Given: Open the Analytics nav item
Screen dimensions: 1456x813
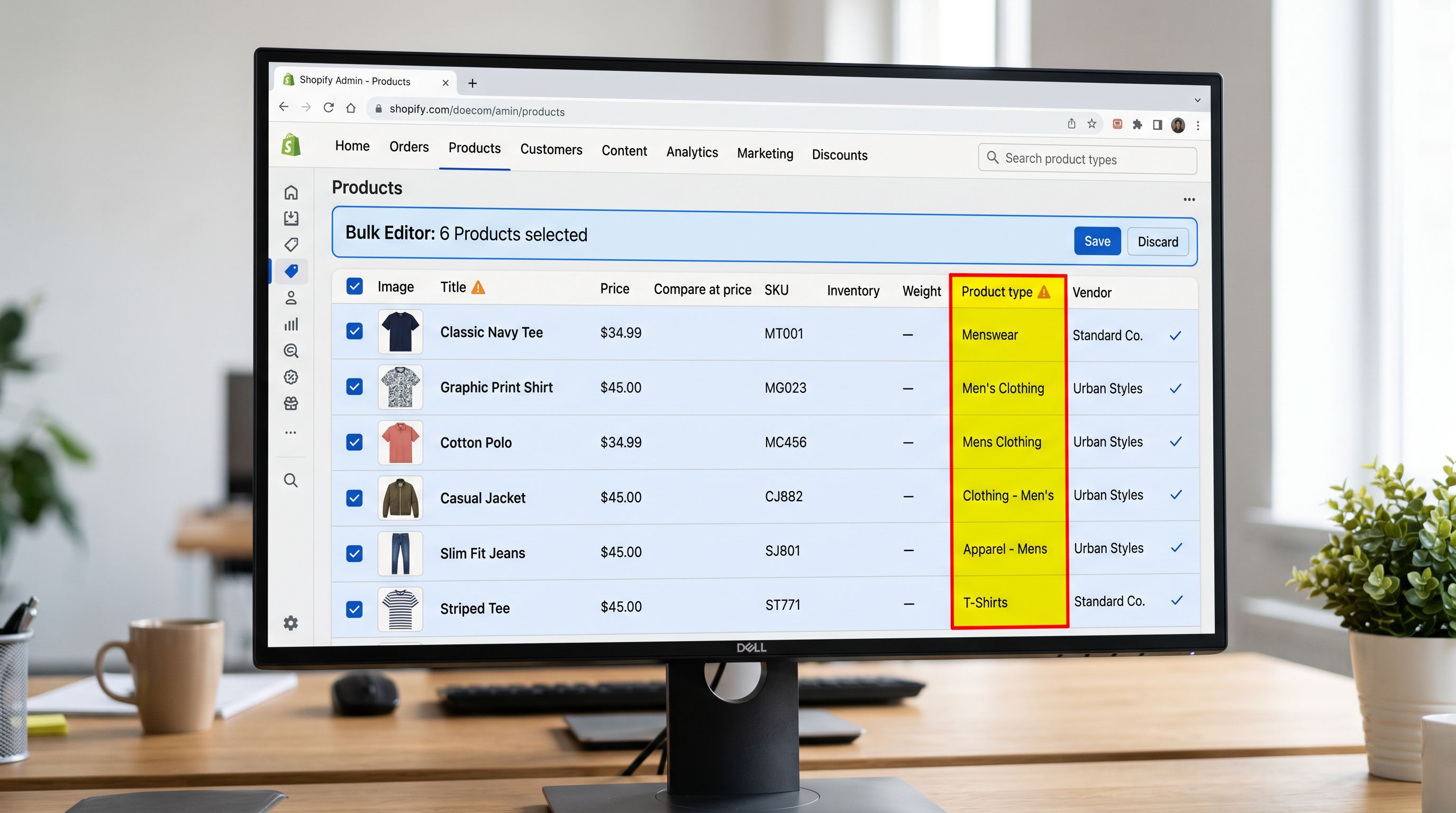Looking at the screenshot, I should tap(692, 152).
